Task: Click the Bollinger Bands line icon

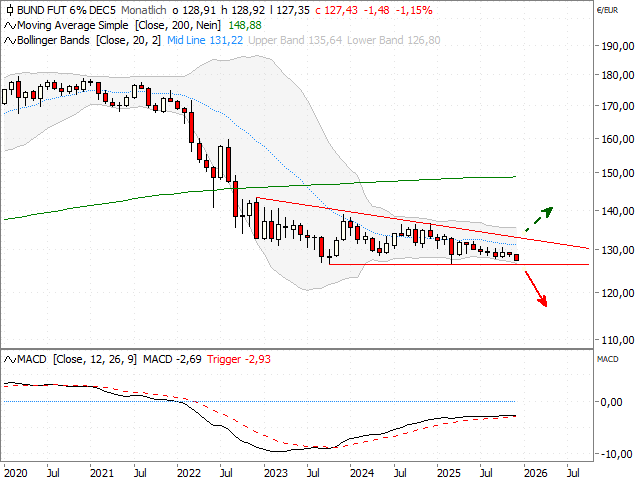Action: 9,40
